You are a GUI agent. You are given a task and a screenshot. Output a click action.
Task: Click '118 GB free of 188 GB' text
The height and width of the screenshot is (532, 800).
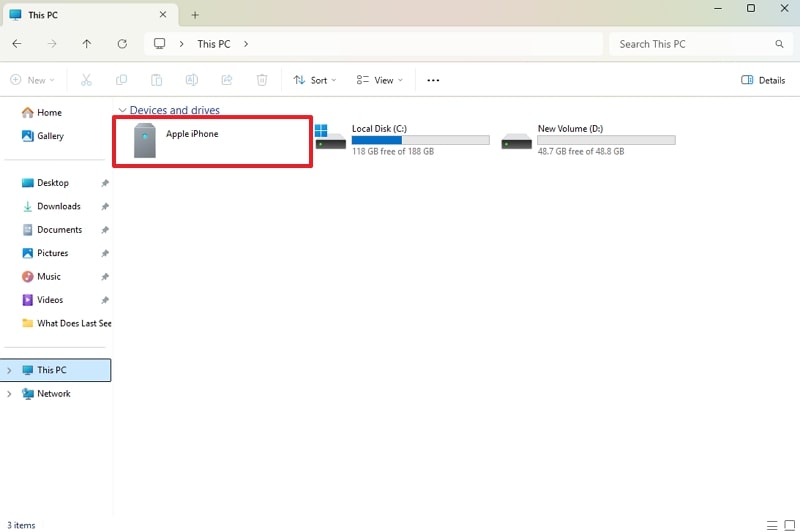pos(393,151)
